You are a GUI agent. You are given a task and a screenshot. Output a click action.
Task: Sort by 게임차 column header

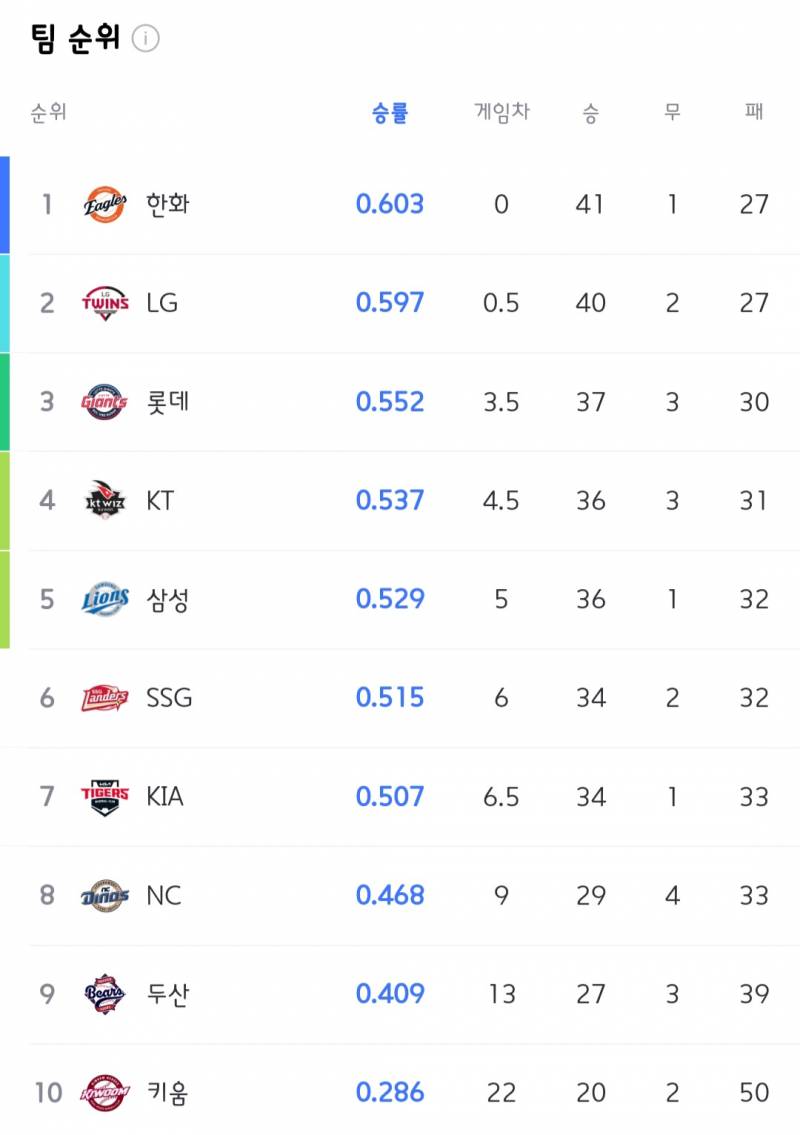click(x=502, y=111)
